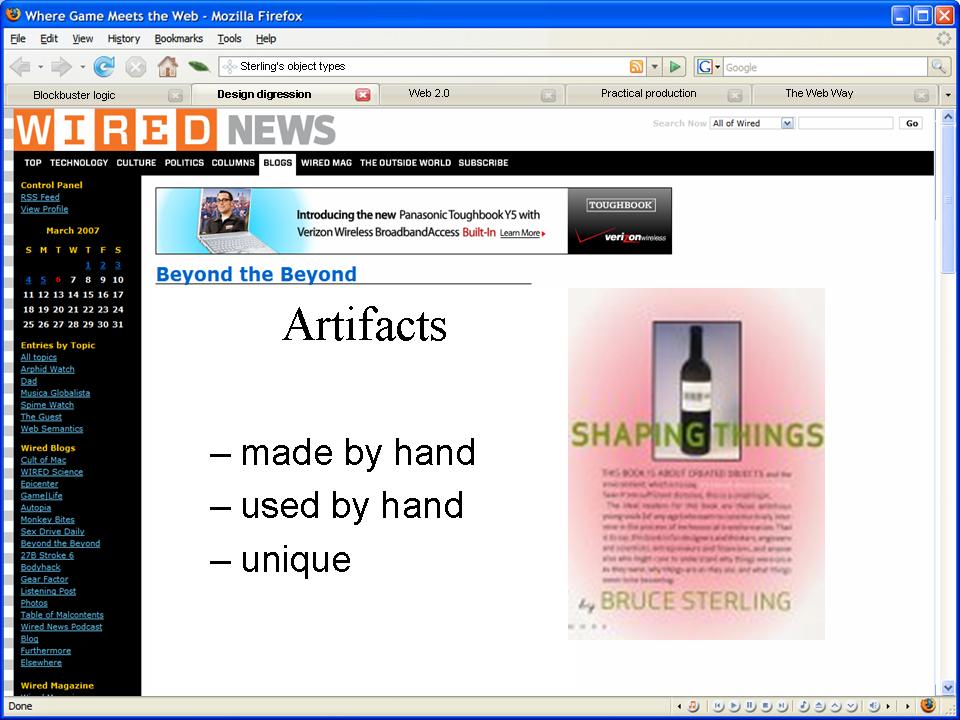The width and height of the screenshot is (960, 720).
Task: Click the green leaf toolbar icon
Action: coord(199,66)
